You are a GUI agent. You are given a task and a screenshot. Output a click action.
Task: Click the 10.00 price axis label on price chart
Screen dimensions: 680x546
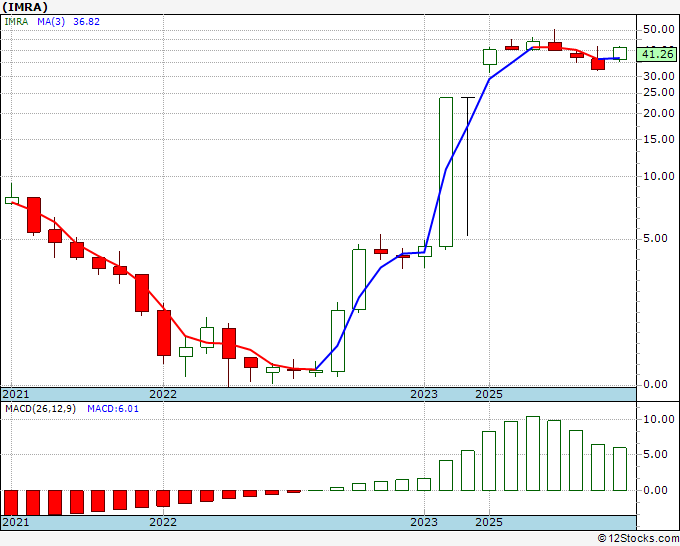659,176
